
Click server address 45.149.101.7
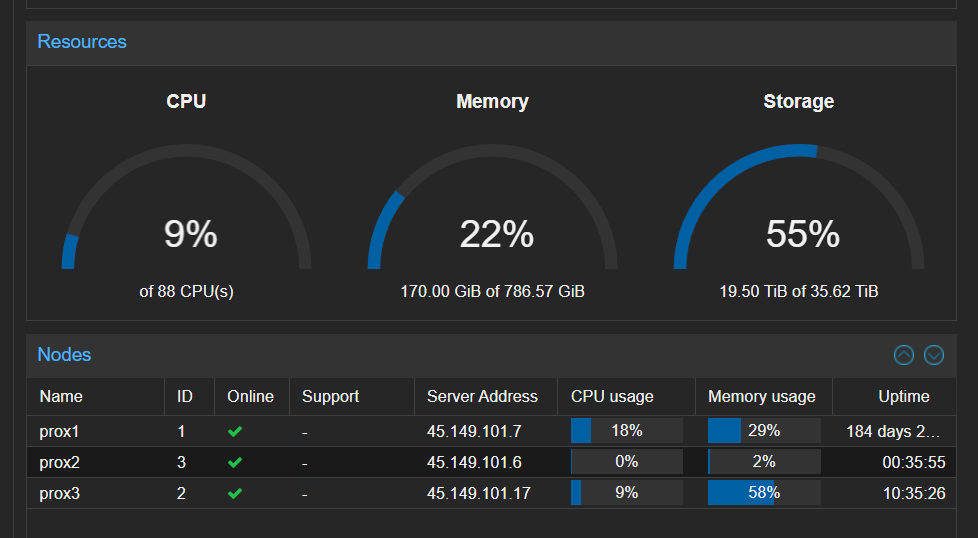(x=474, y=431)
